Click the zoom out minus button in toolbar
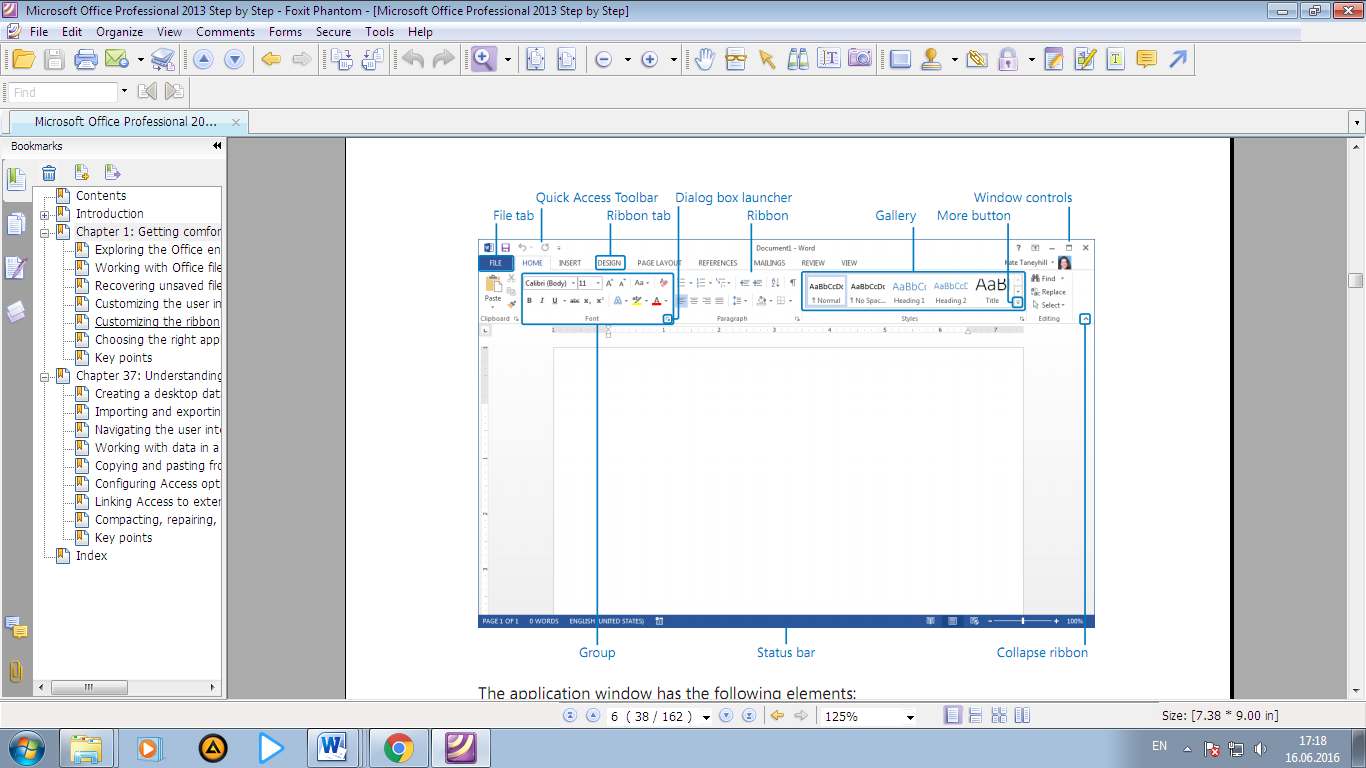The width and height of the screenshot is (1366, 768). point(603,60)
